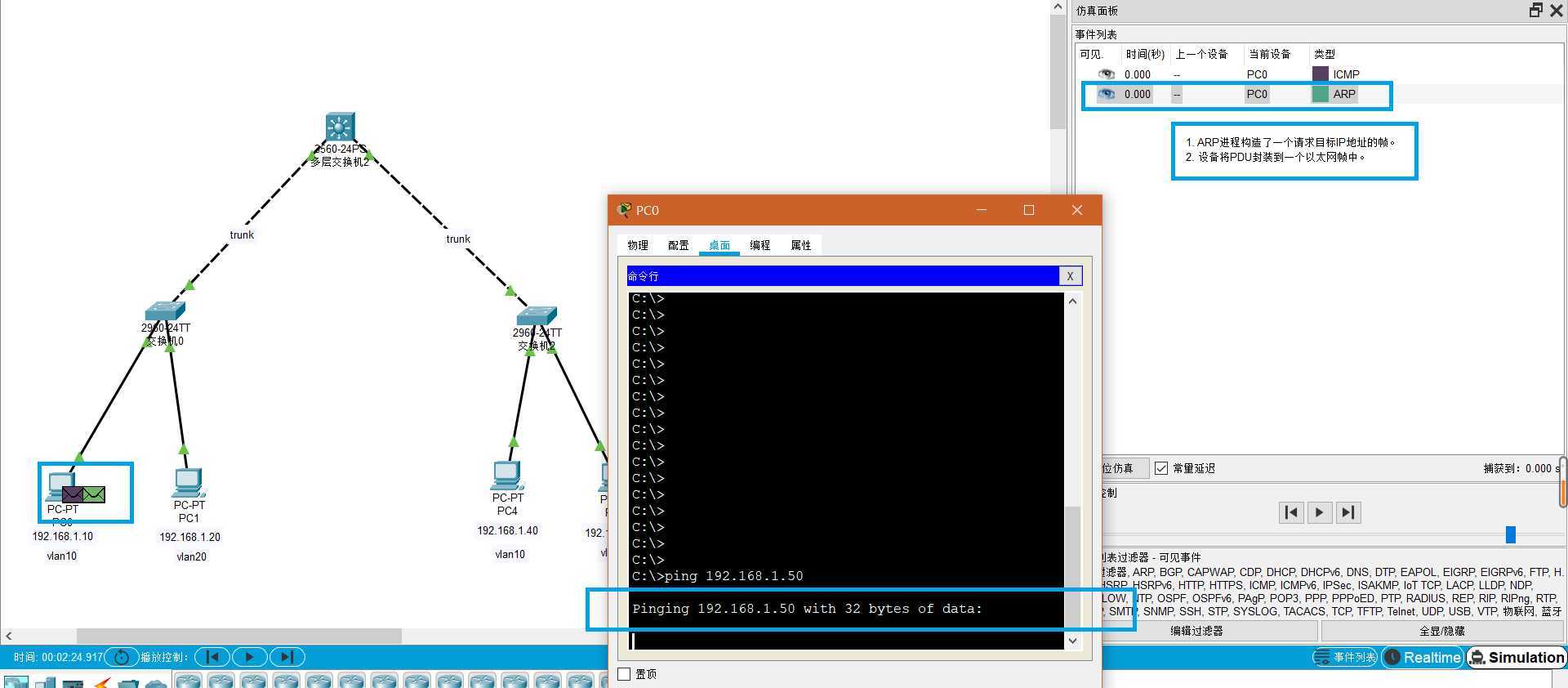Close the simulation panel

point(1557,10)
